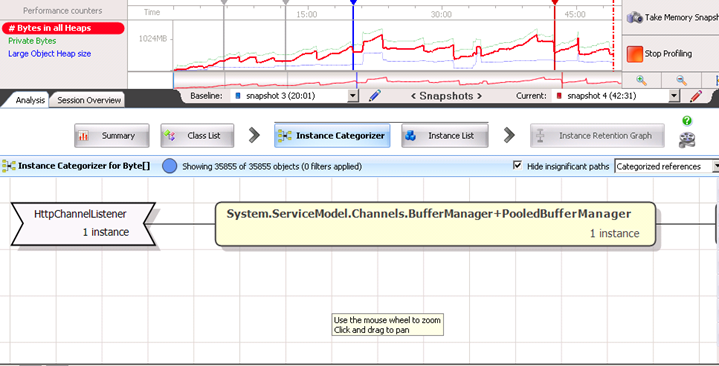
Task: Click the timeline zoom-in magnifier icon
Action: point(642,80)
